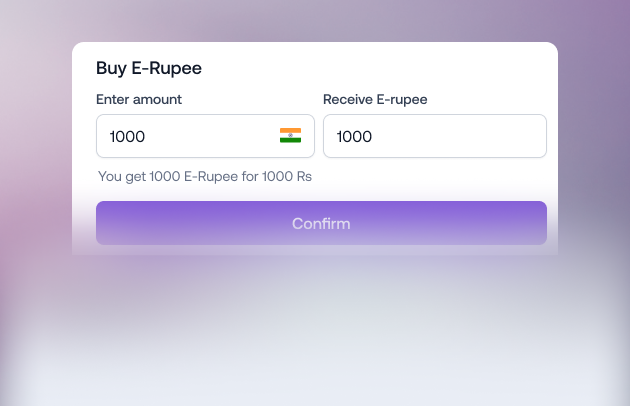Place cursor on 1000 in Receive E-rupee box
This screenshot has height=406, width=630.
tap(354, 137)
